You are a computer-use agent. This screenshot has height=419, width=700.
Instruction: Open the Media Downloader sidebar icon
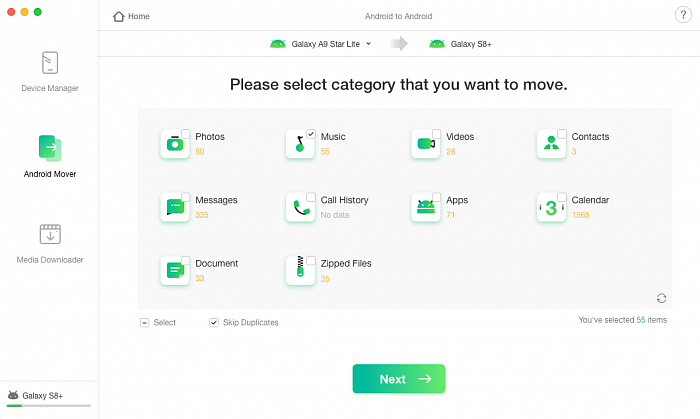(50, 234)
